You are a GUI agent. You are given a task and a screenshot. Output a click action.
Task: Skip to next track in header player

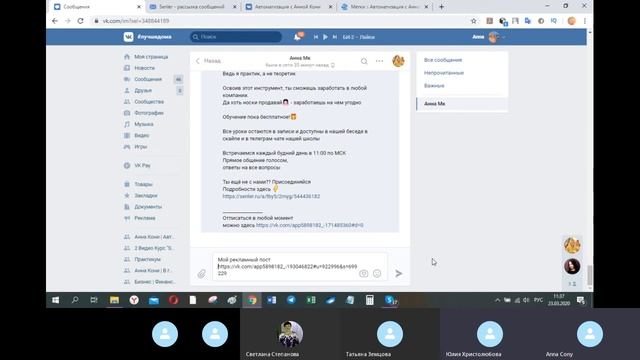335,37
